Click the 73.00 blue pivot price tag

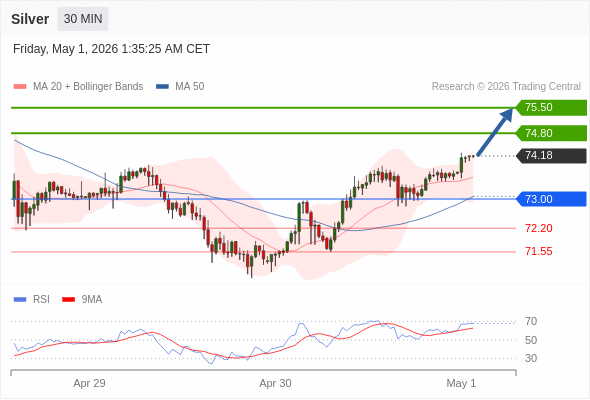tap(551, 199)
